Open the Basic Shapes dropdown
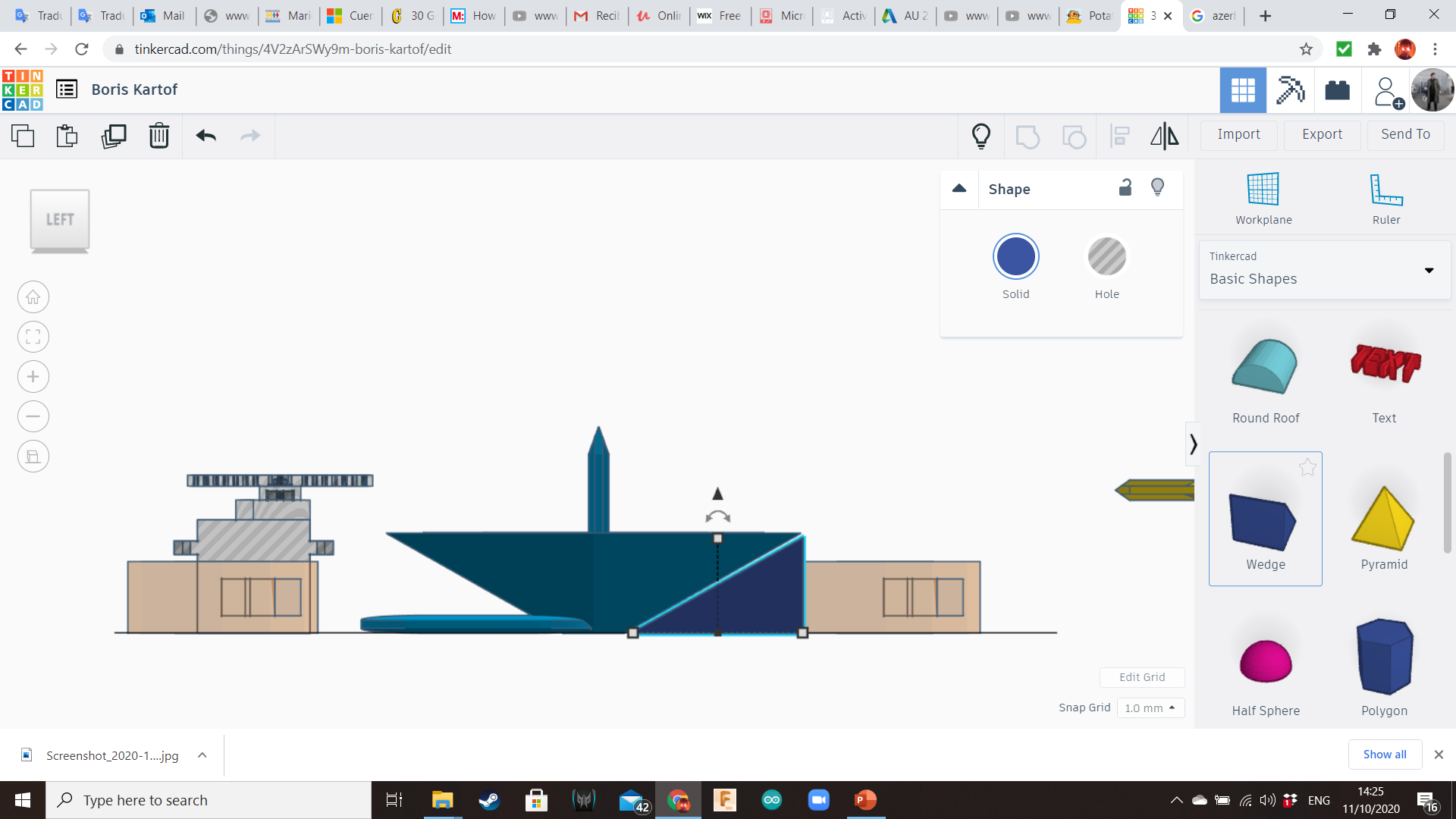 (x=1324, y=270)
